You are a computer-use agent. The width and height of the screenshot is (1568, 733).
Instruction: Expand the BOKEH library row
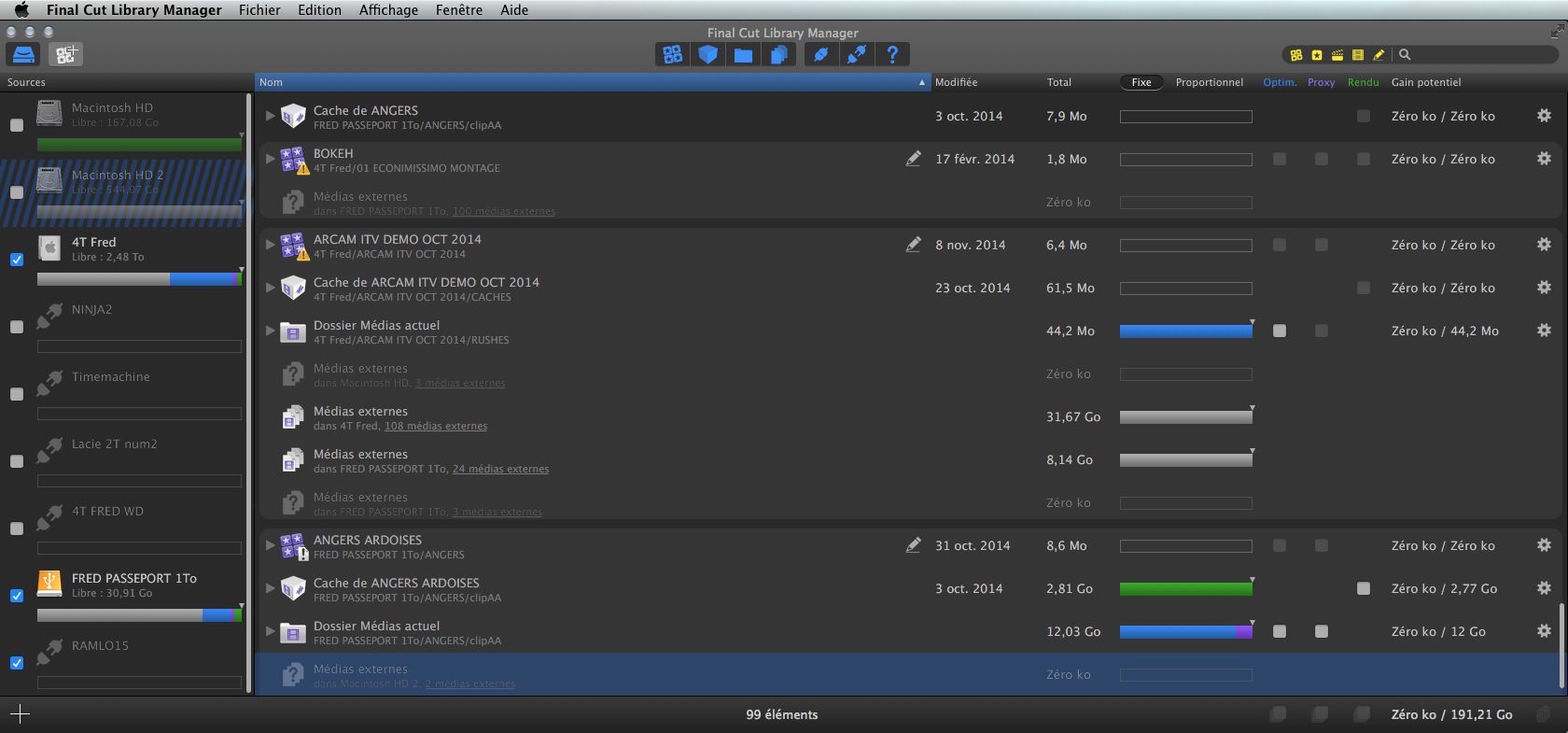point(270,159)
